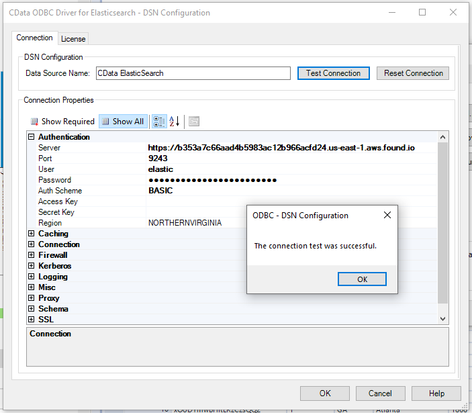The width and height of the screenshot is (472, 413).
Task: Expand the SSL category
Action: [x=31, y=319]
